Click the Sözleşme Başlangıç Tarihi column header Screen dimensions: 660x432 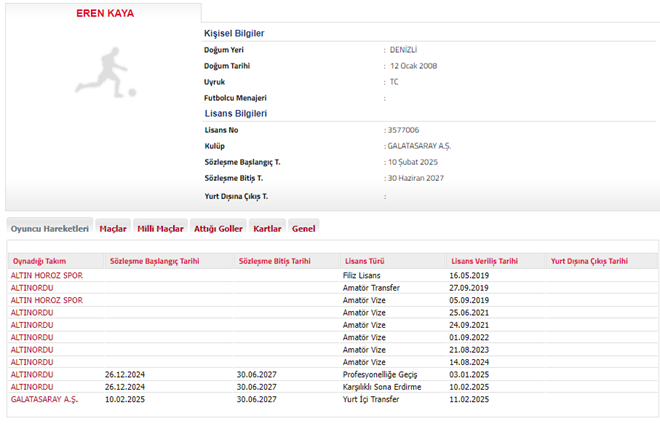coord(154,261)
